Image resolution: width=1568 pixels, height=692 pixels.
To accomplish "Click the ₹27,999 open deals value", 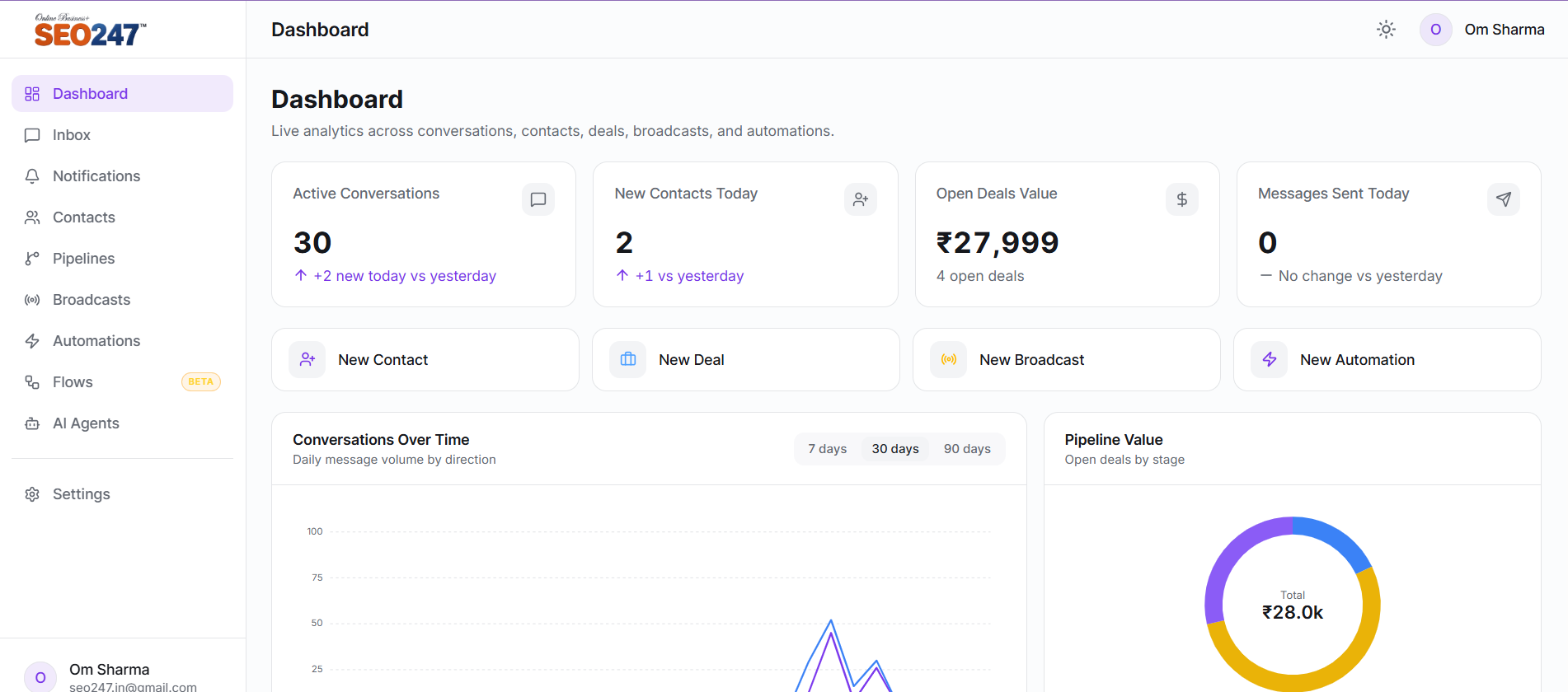I will click(x=998, y=243).
